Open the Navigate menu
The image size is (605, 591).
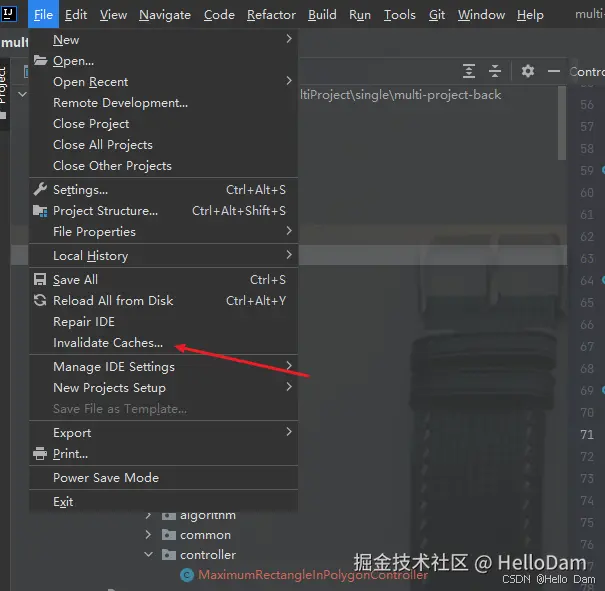[165, 15]
